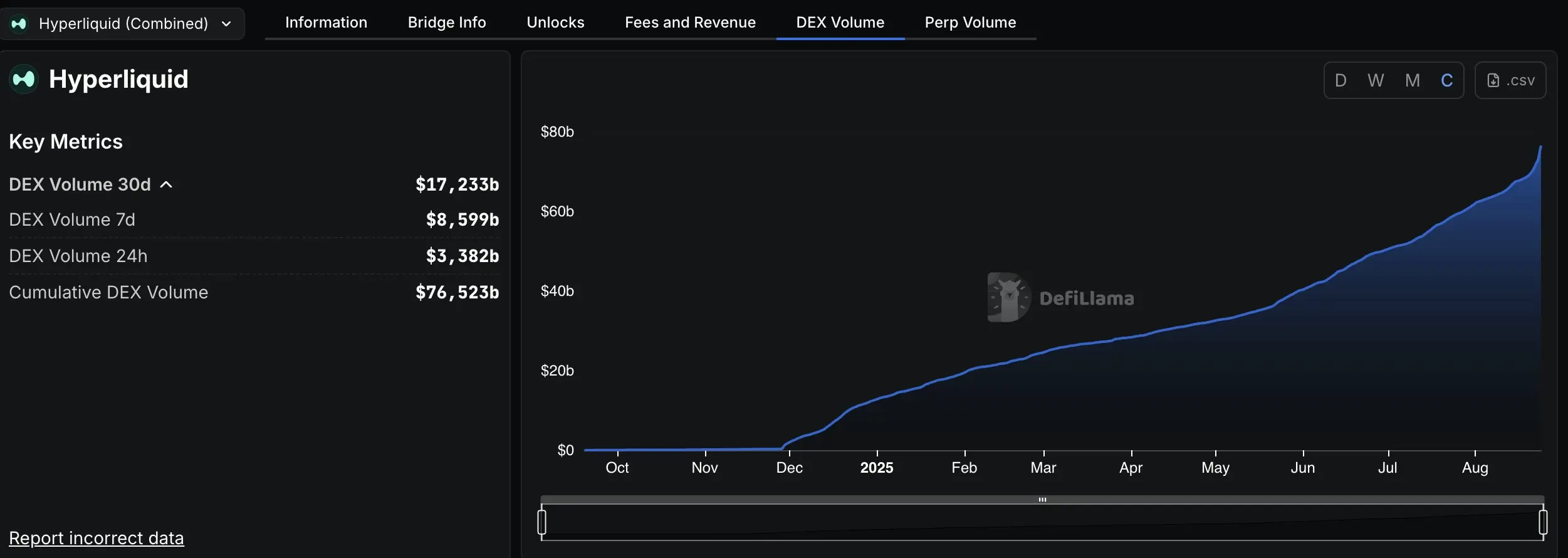Switch chart to Daily (D) interval
Image resolution: width=1568 pixels, height=558 pixels.
coord(1341,80)
